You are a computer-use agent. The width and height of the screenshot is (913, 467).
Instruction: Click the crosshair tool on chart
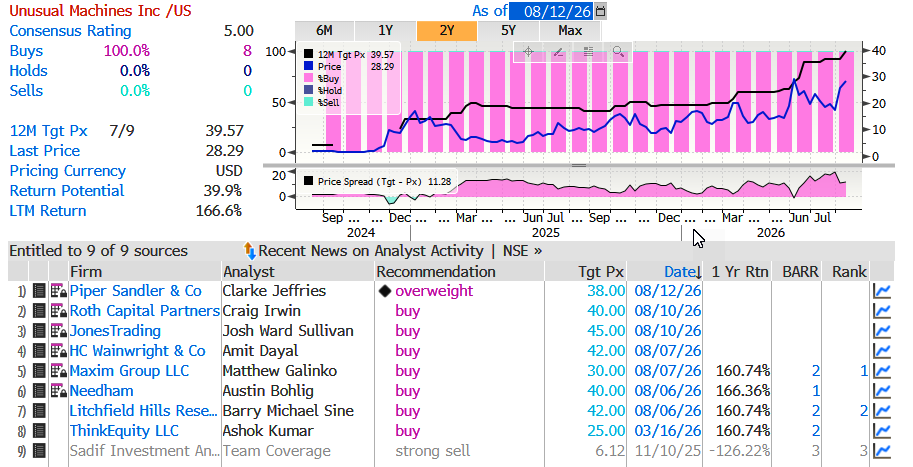529,52
